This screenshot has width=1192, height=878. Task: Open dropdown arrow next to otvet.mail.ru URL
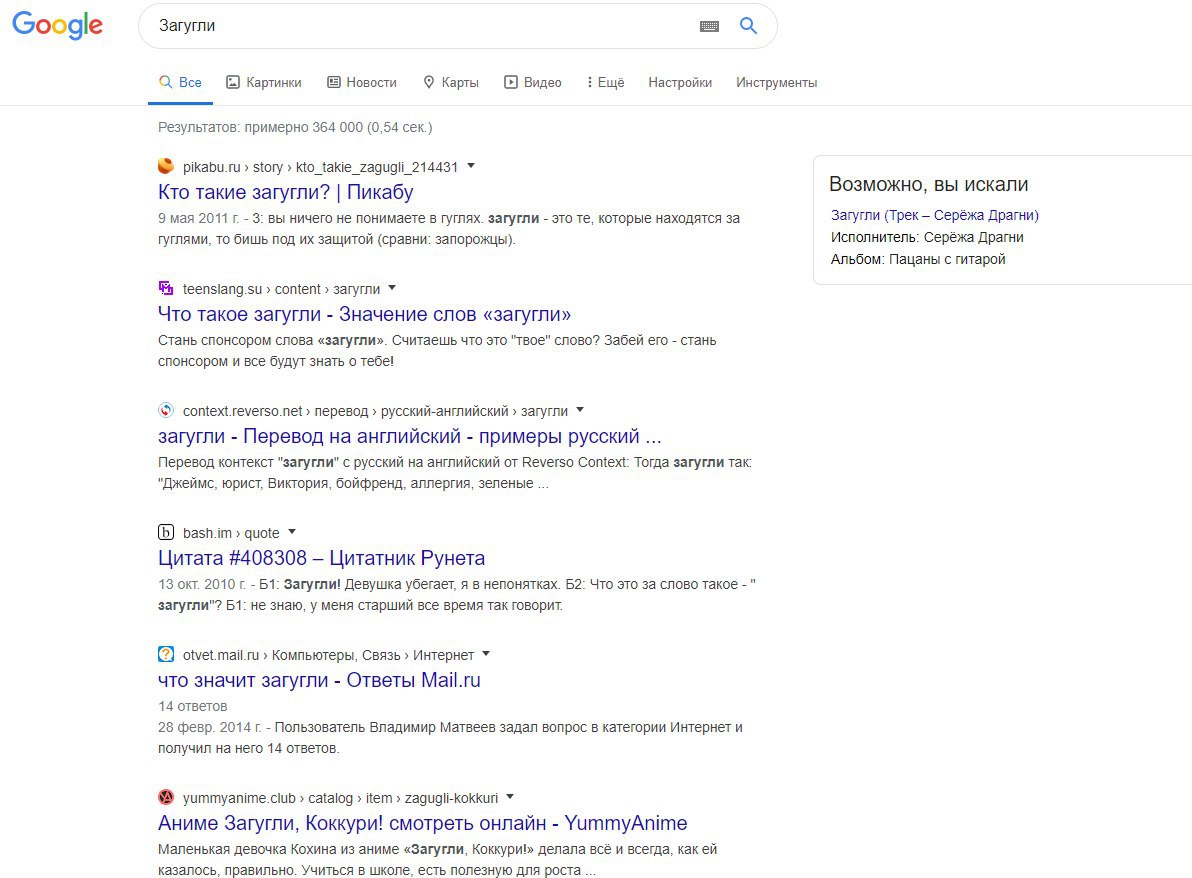point(487,654)
